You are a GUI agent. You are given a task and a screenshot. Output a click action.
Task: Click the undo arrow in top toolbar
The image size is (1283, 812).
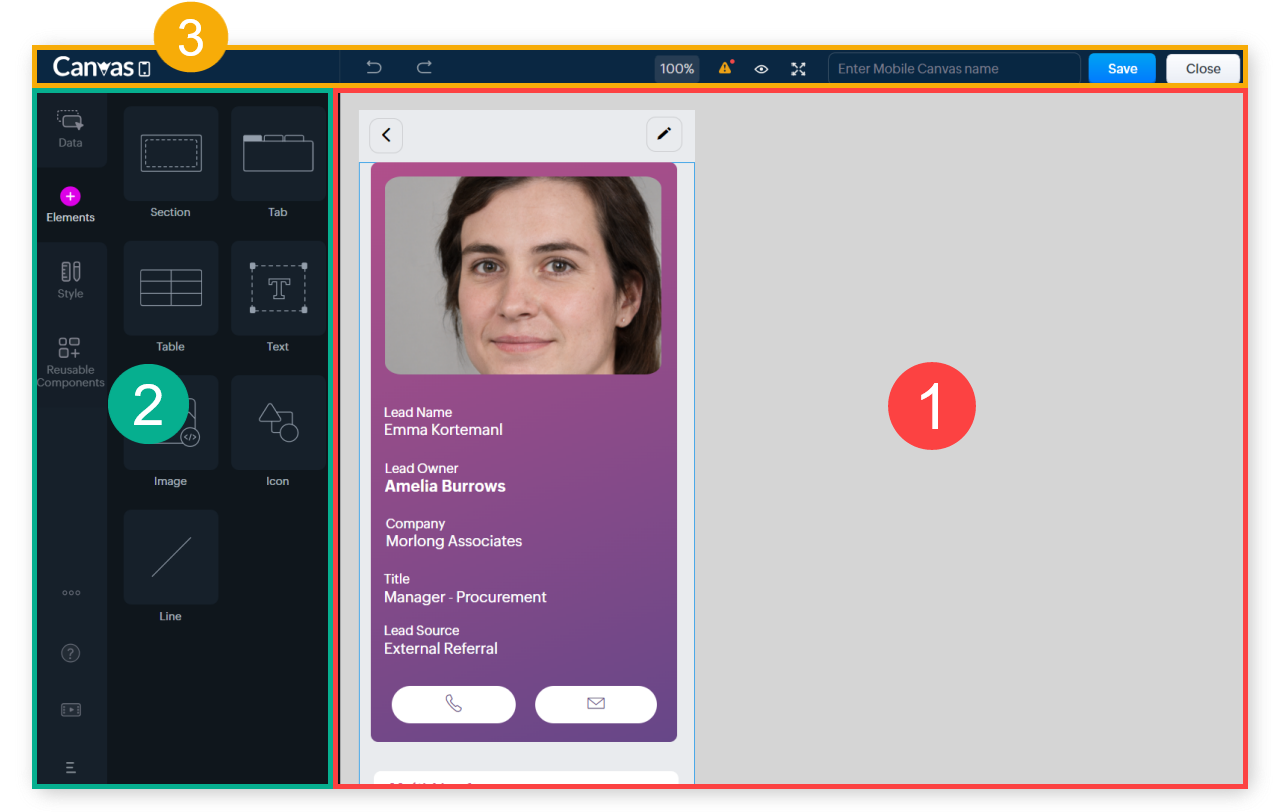click(374, 68)
